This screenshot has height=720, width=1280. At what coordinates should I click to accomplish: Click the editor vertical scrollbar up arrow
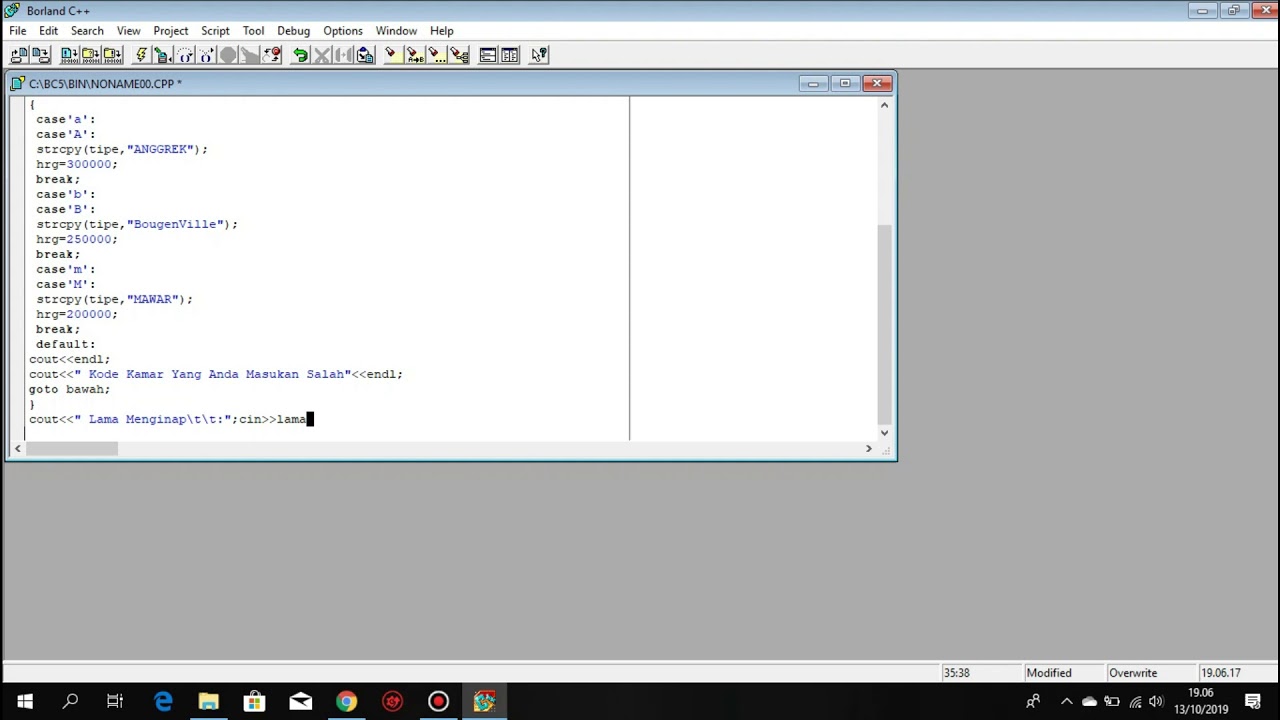coord(884,105)
